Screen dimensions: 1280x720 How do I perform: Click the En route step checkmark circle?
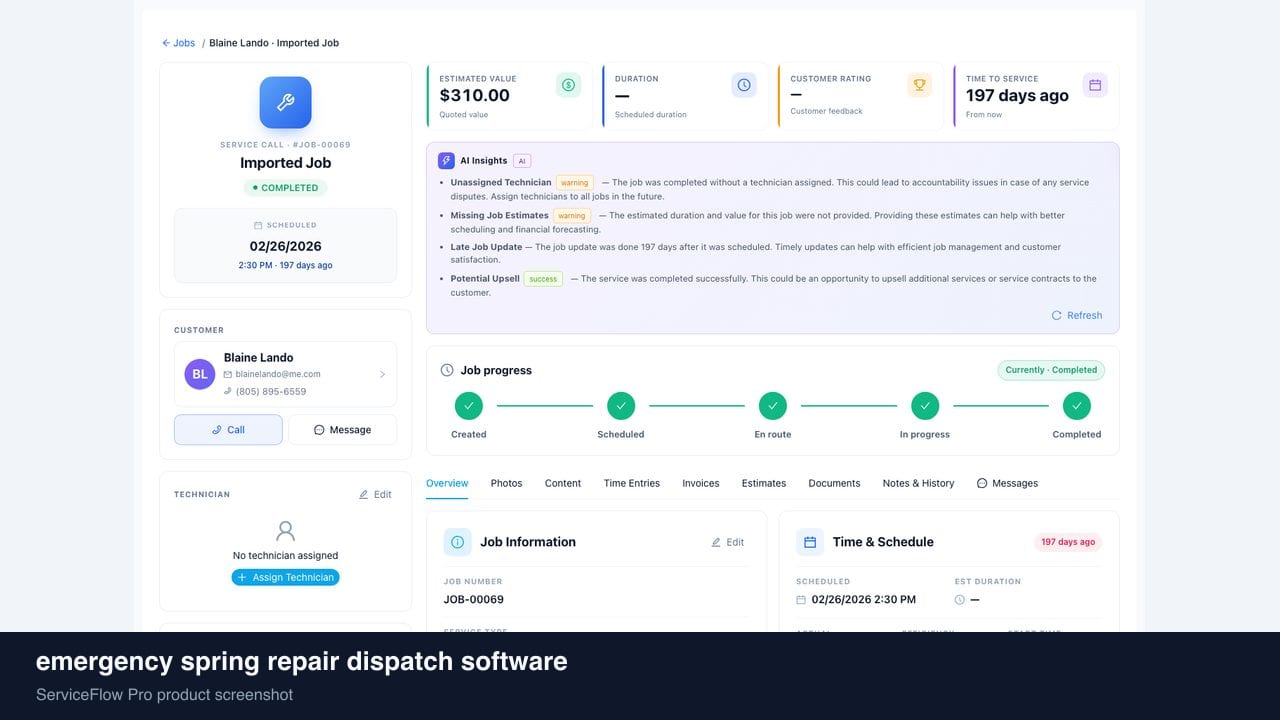[773, 406]
